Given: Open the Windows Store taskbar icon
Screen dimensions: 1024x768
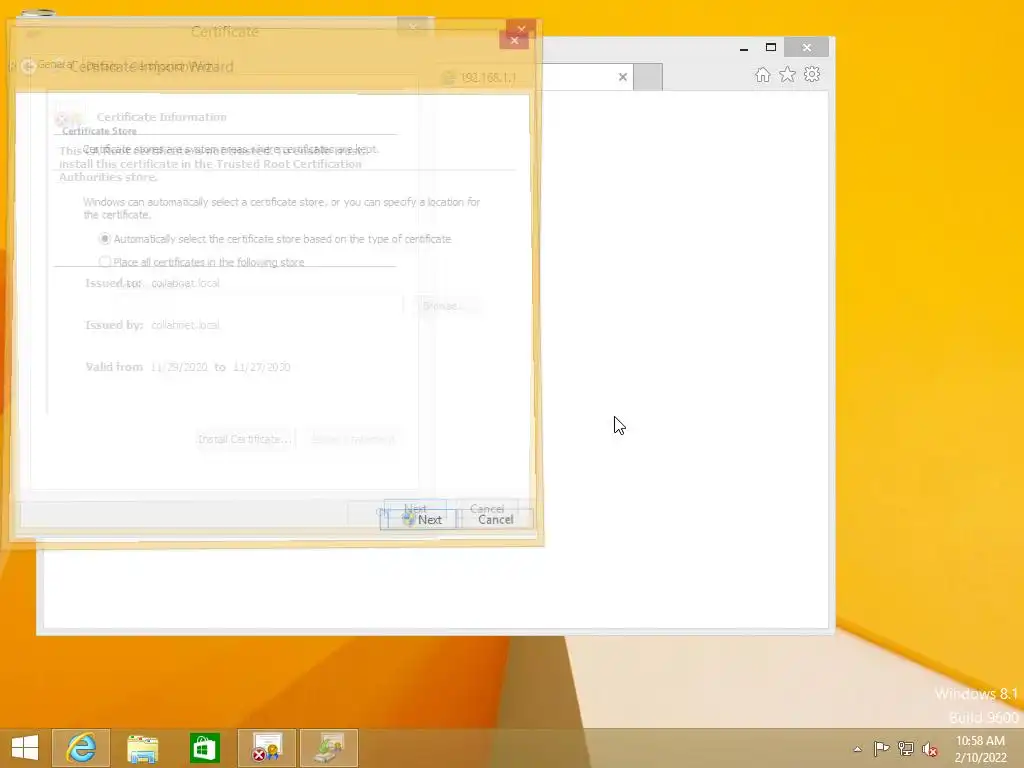Looking at the screenshot, I should pos(204,748).
